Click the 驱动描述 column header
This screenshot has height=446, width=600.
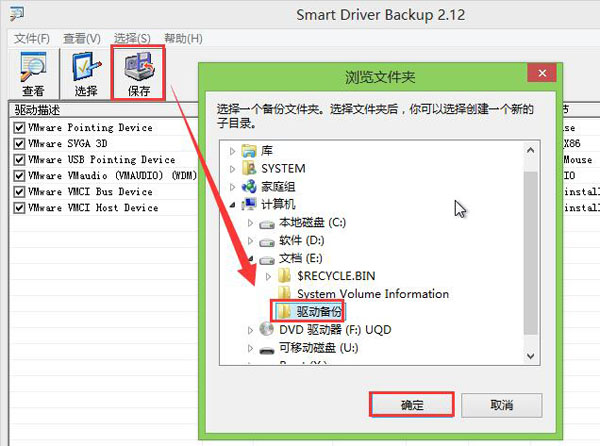pos(104,110)
